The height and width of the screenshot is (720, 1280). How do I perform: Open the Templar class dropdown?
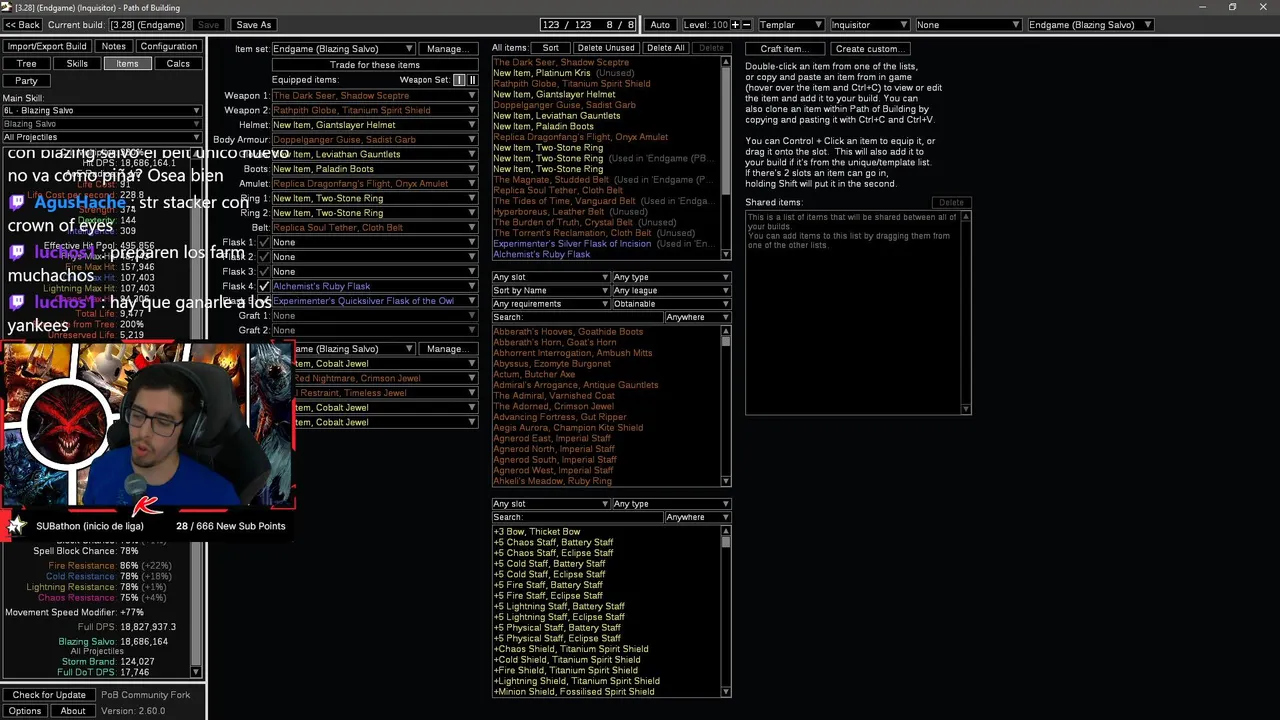[x=790, y=25]
